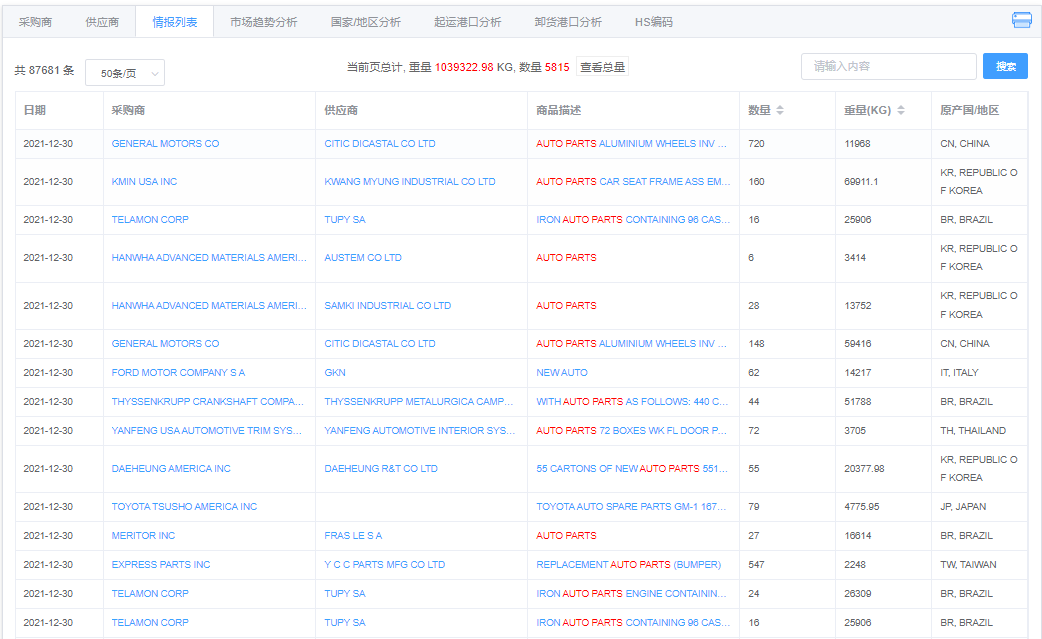Viewport: 1042px width, 639px height.
Task: Open IRON AUTO PARTS ENGINE CONTAININ... description
Action: click(631, 594)
